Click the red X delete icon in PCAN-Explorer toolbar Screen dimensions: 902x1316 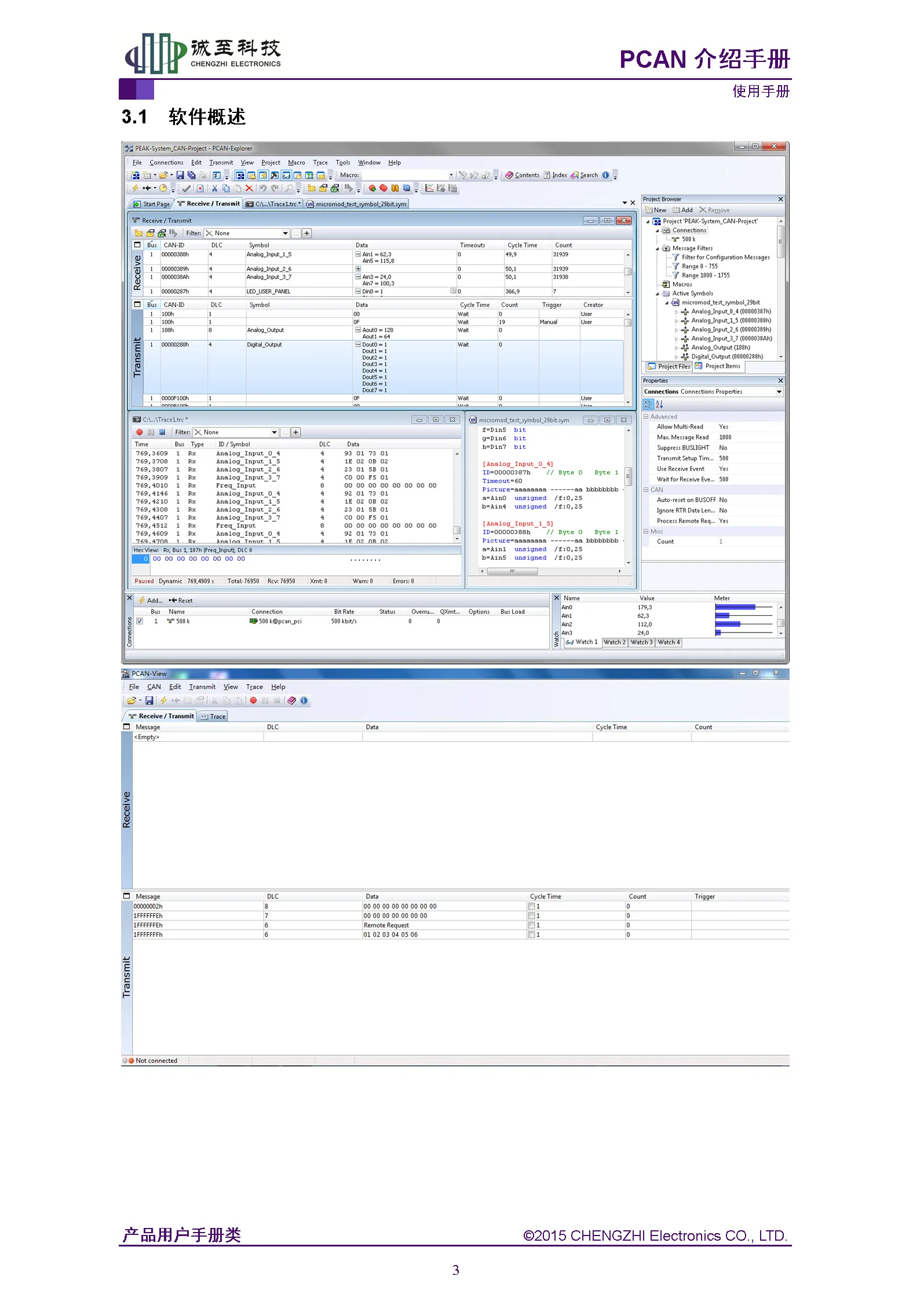point(249,188)
